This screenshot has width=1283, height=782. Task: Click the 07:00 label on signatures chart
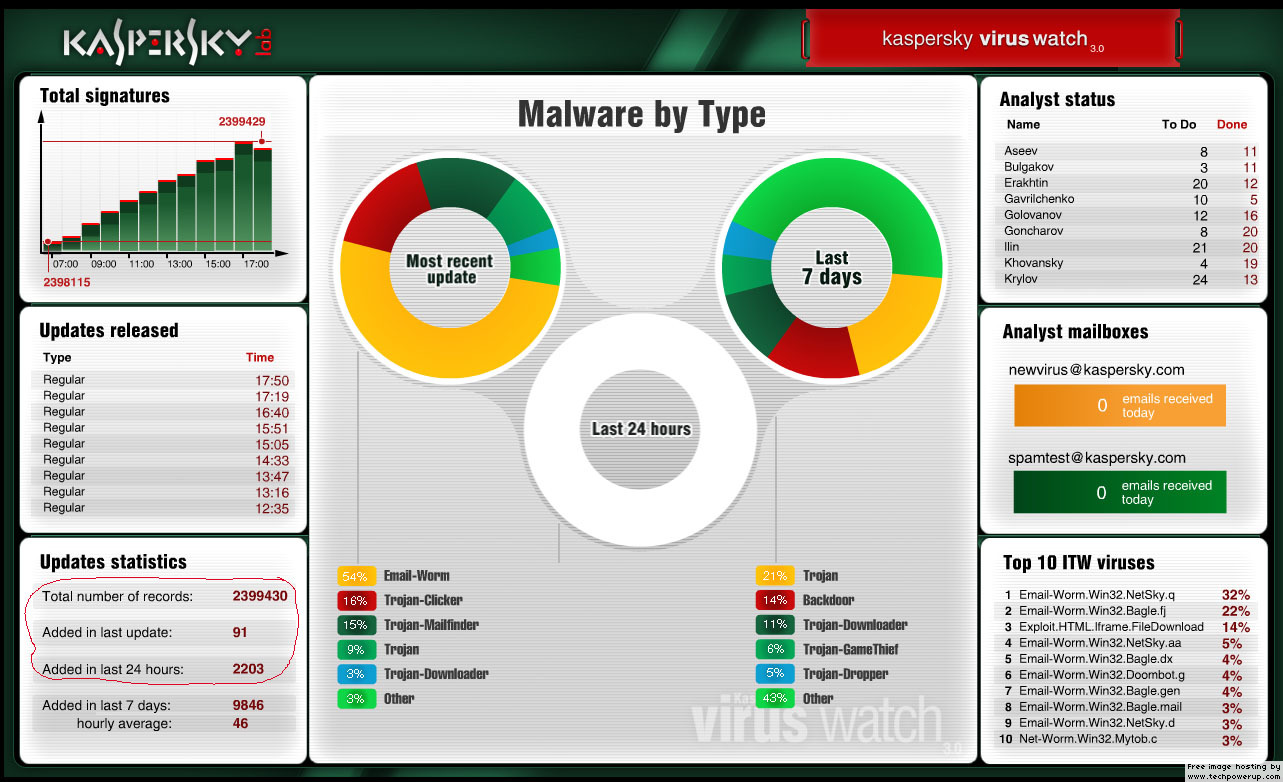(x=65, y=265)
